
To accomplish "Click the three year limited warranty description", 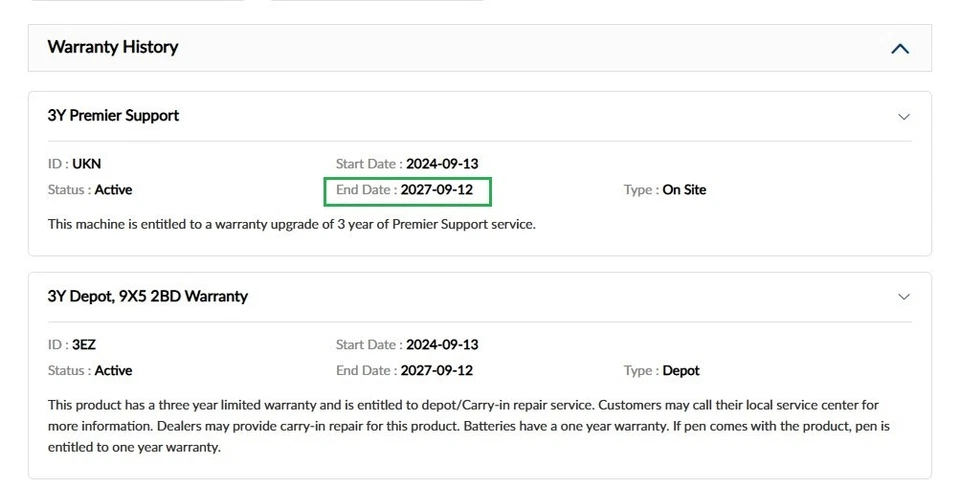I will (469, 426).
